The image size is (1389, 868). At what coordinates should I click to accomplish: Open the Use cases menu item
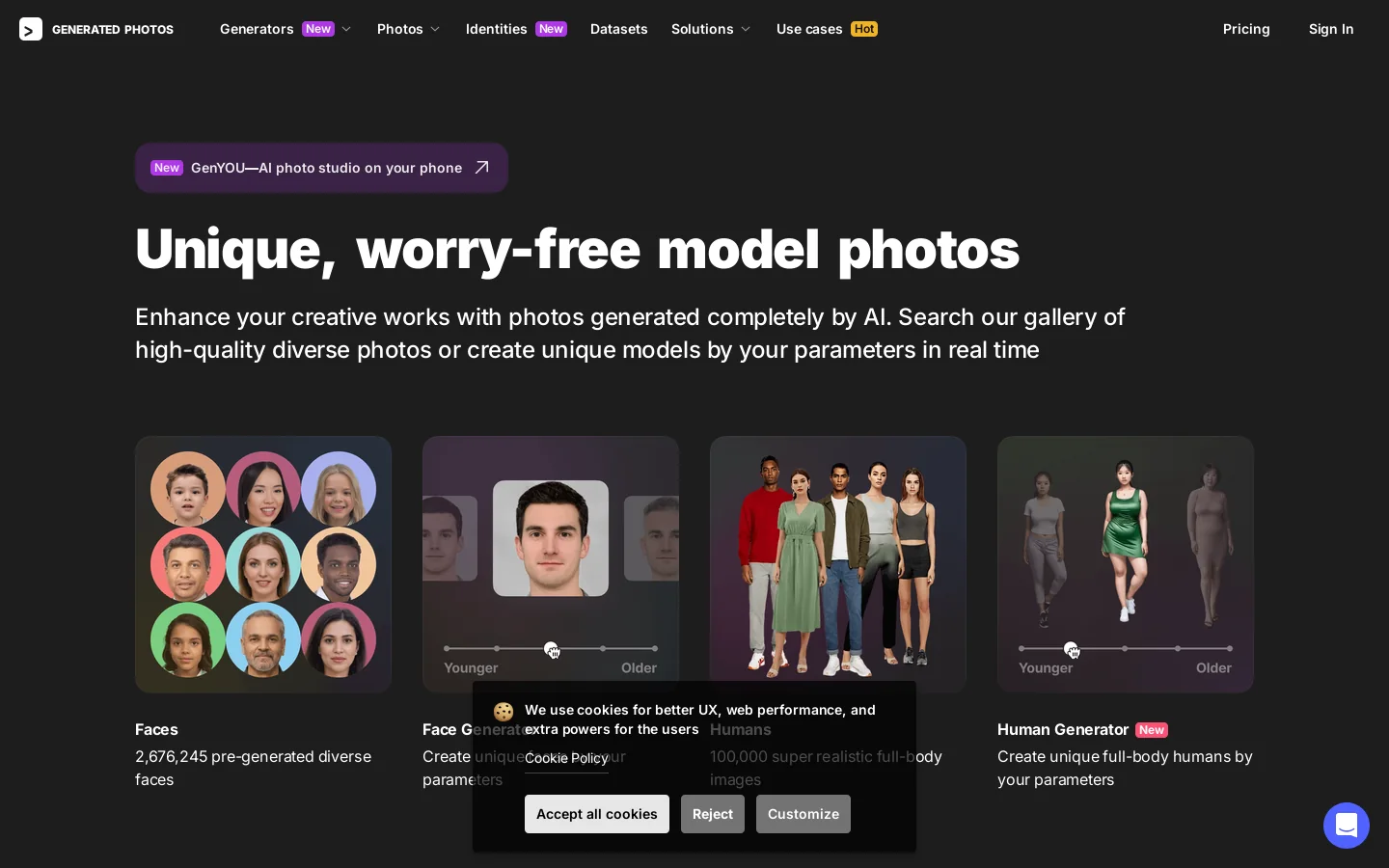point(827,29)
